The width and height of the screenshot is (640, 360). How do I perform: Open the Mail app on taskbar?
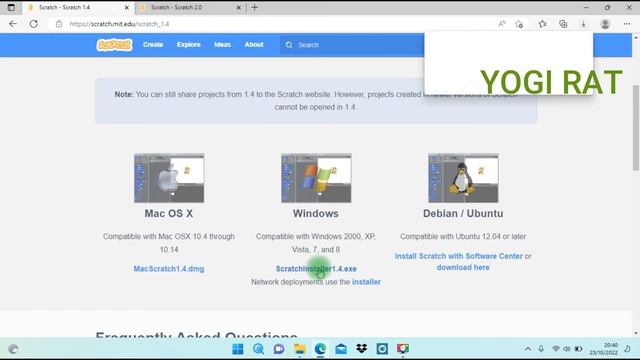tap(341, 349)
